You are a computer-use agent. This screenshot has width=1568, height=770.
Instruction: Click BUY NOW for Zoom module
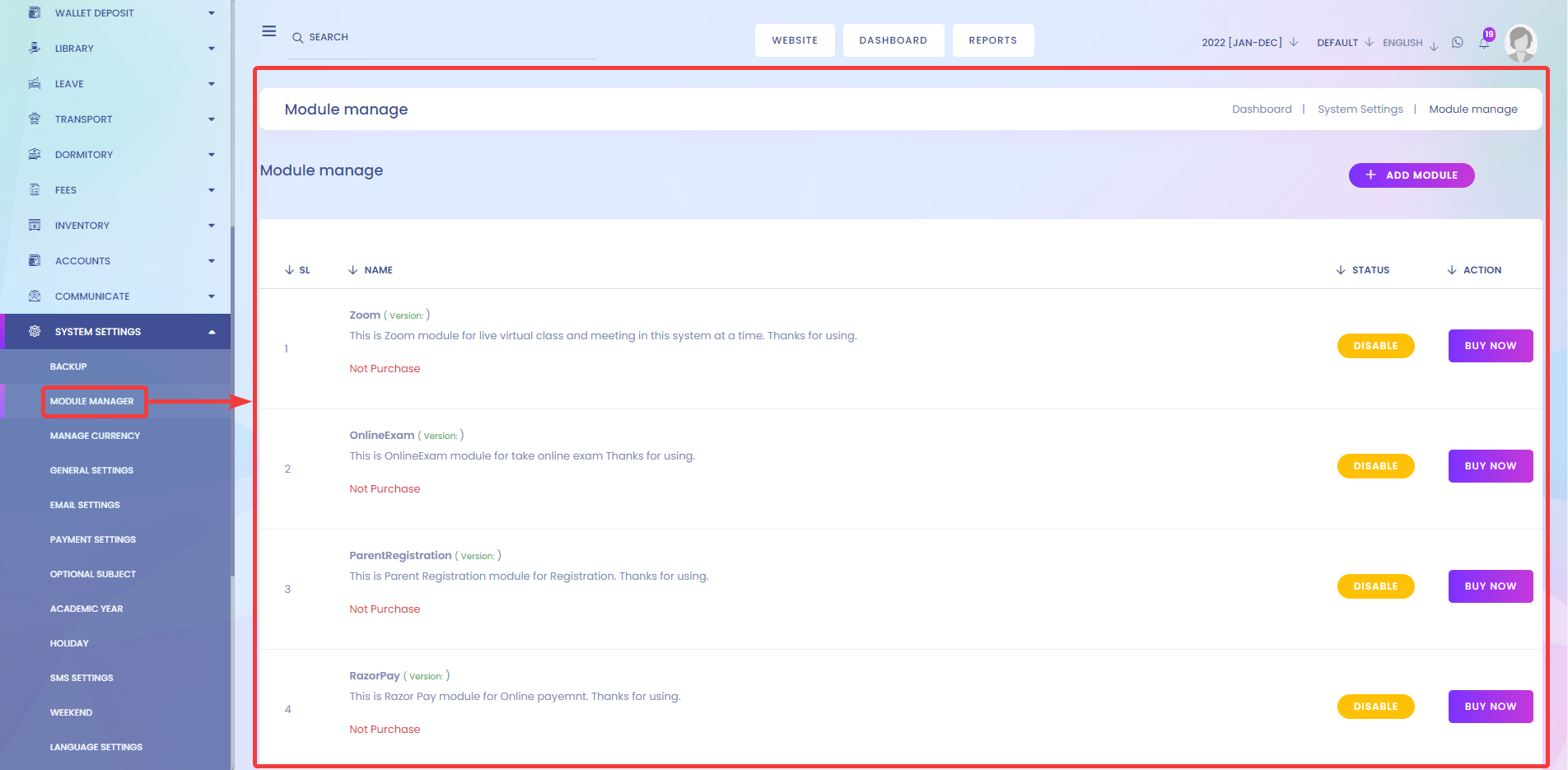[1491, 346]
